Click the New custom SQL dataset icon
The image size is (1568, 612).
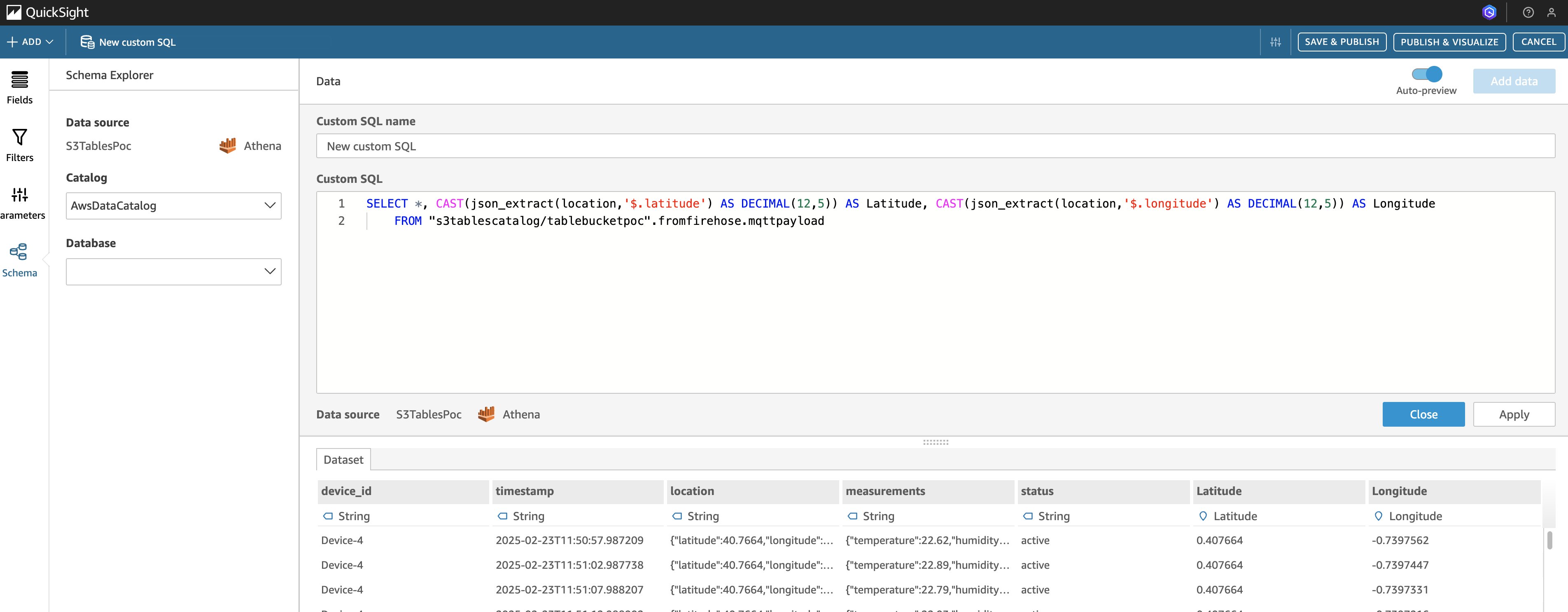(x=87, y=42)
